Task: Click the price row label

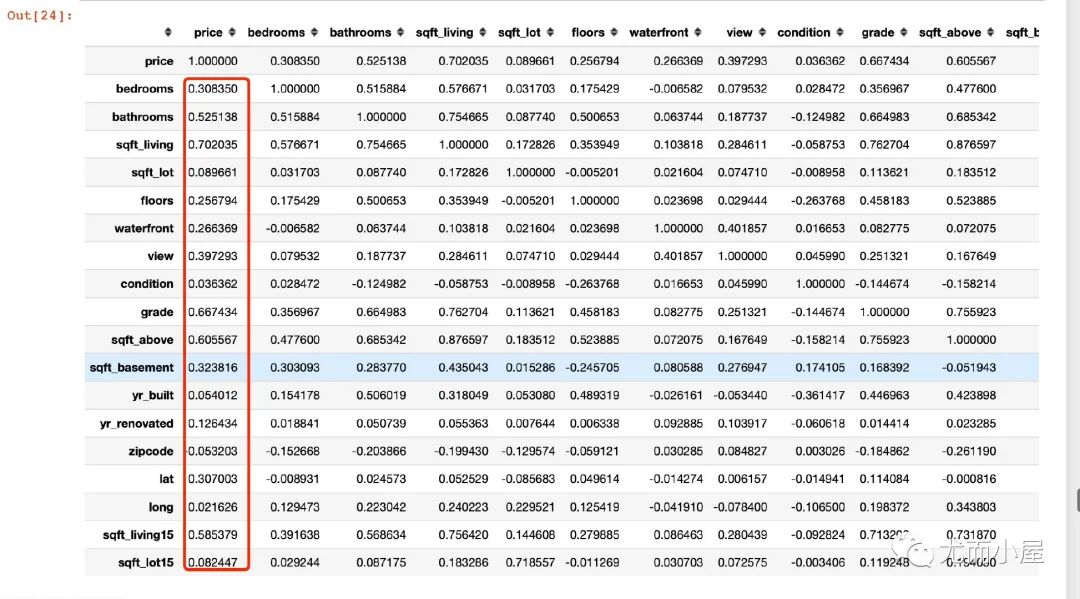Action: point(159,61)
